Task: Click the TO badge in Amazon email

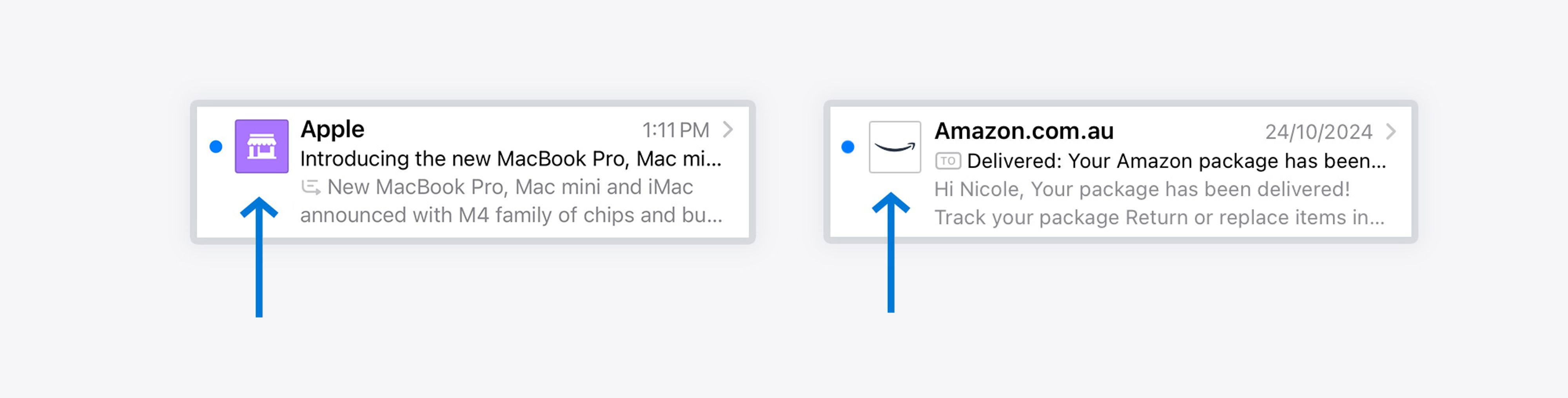Action: [948, 161]
